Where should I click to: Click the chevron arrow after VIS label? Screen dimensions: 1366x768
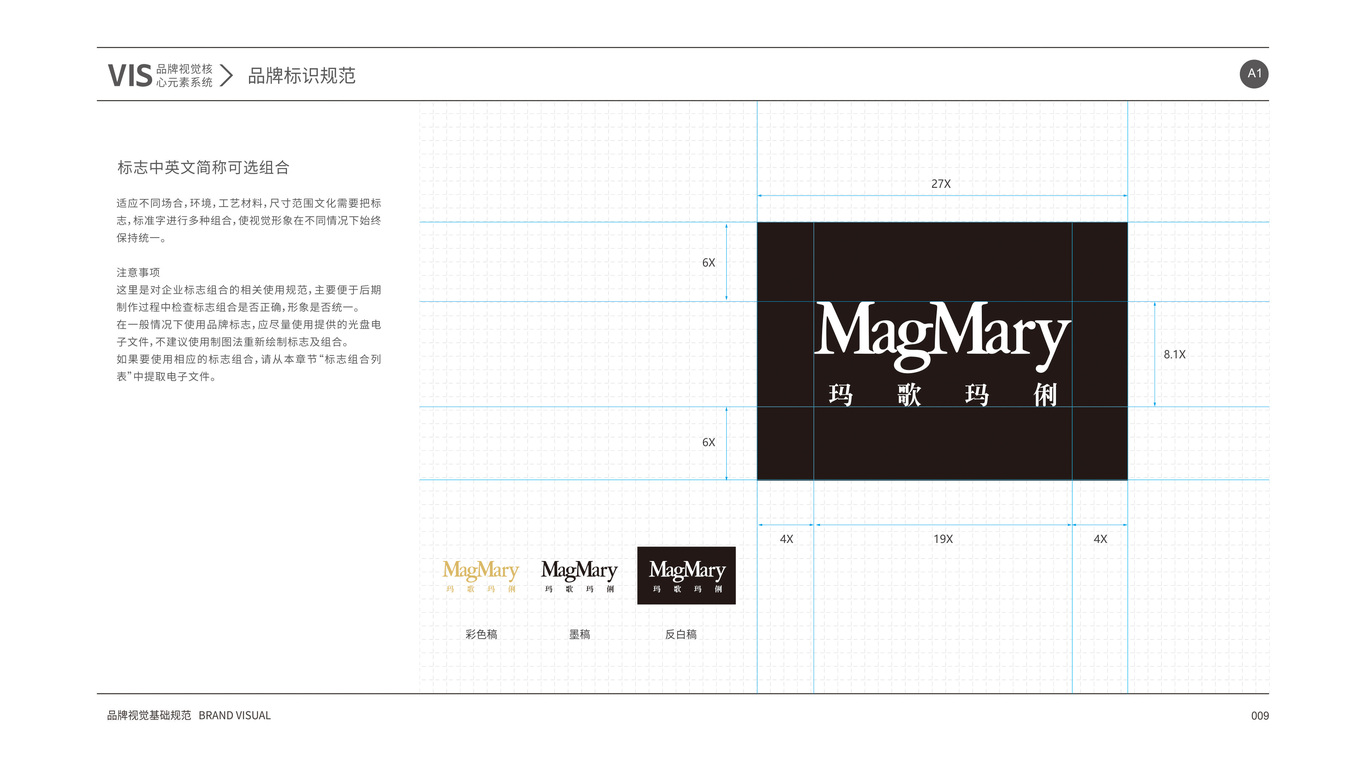pos(227,76)
